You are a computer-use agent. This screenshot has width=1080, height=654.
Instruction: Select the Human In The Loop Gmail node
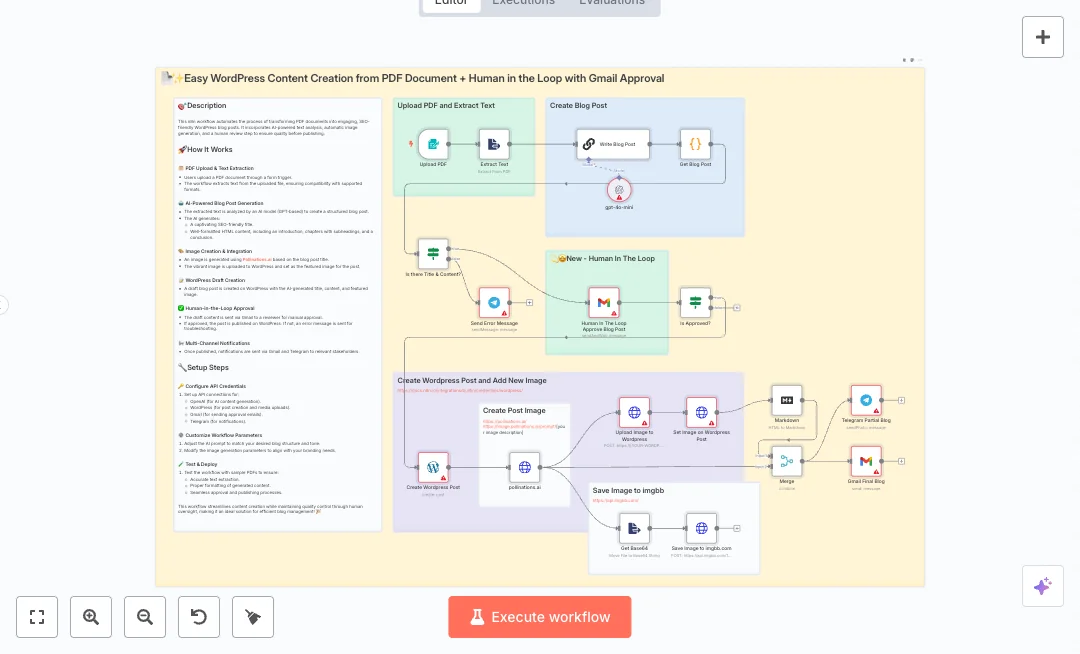click(x=604, y=302)
